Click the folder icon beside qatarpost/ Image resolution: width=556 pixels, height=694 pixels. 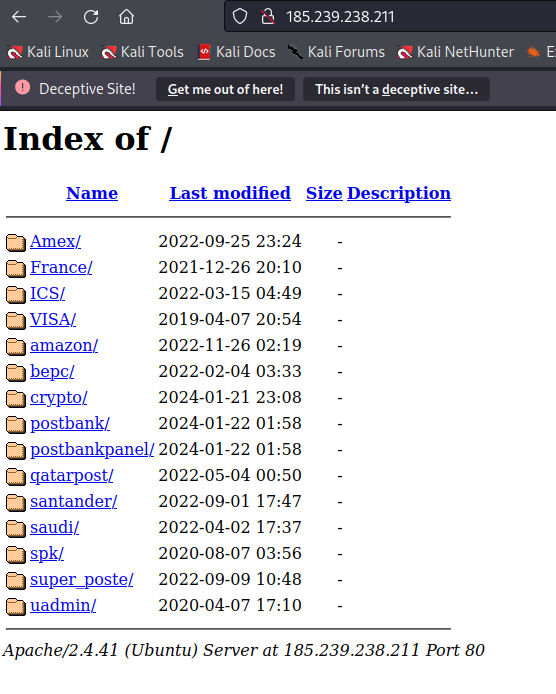click(x=16, y=476)
